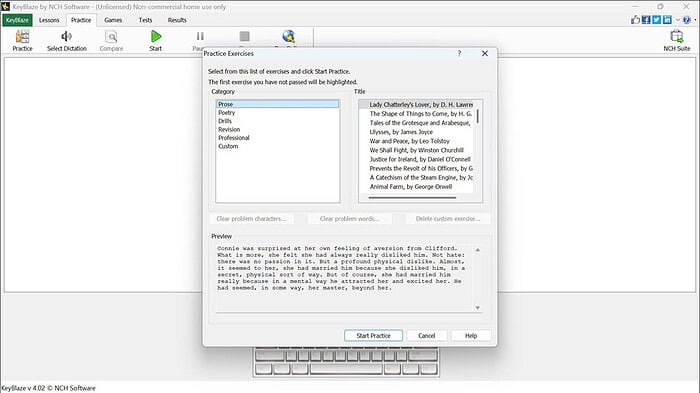Click the KeyBlaze app icon in the title bar
The width and height of the screenshot is (700, 393).
[x=5, y=7]
